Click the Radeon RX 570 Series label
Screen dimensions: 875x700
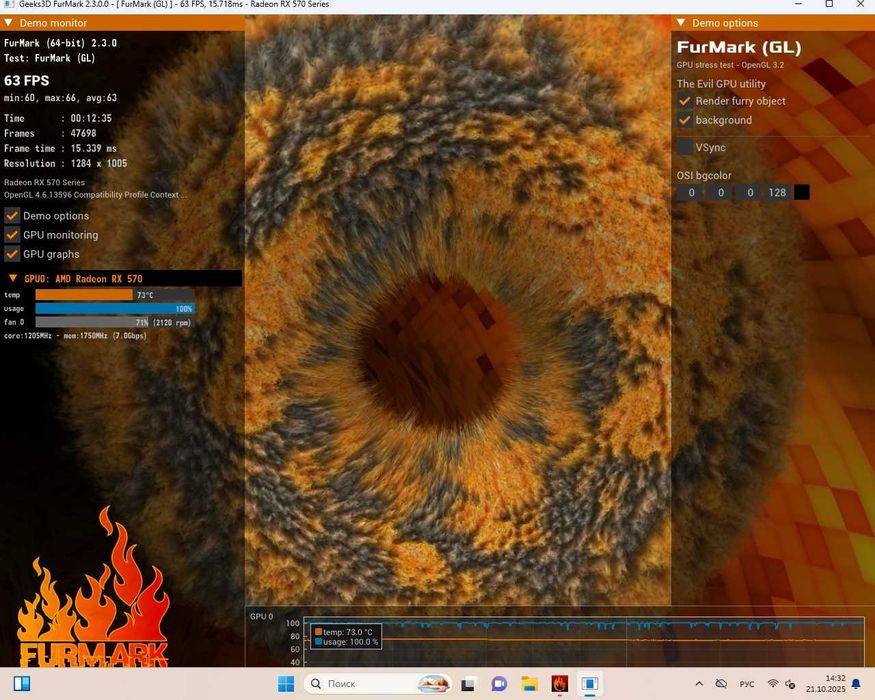[x=44, y=183]
